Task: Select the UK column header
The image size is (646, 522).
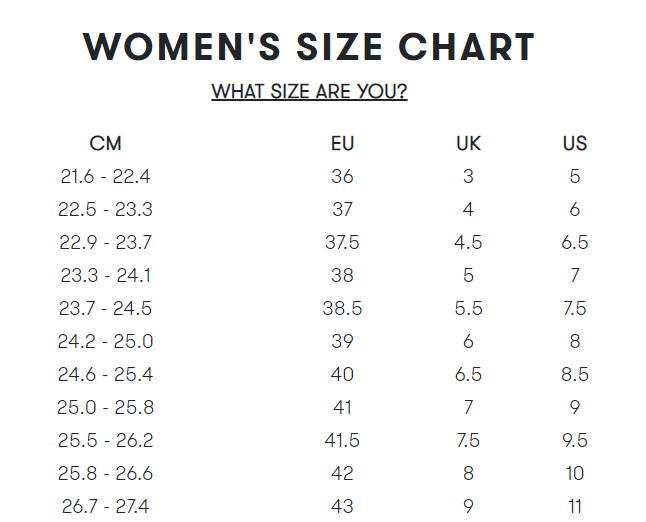Action: 468,143
